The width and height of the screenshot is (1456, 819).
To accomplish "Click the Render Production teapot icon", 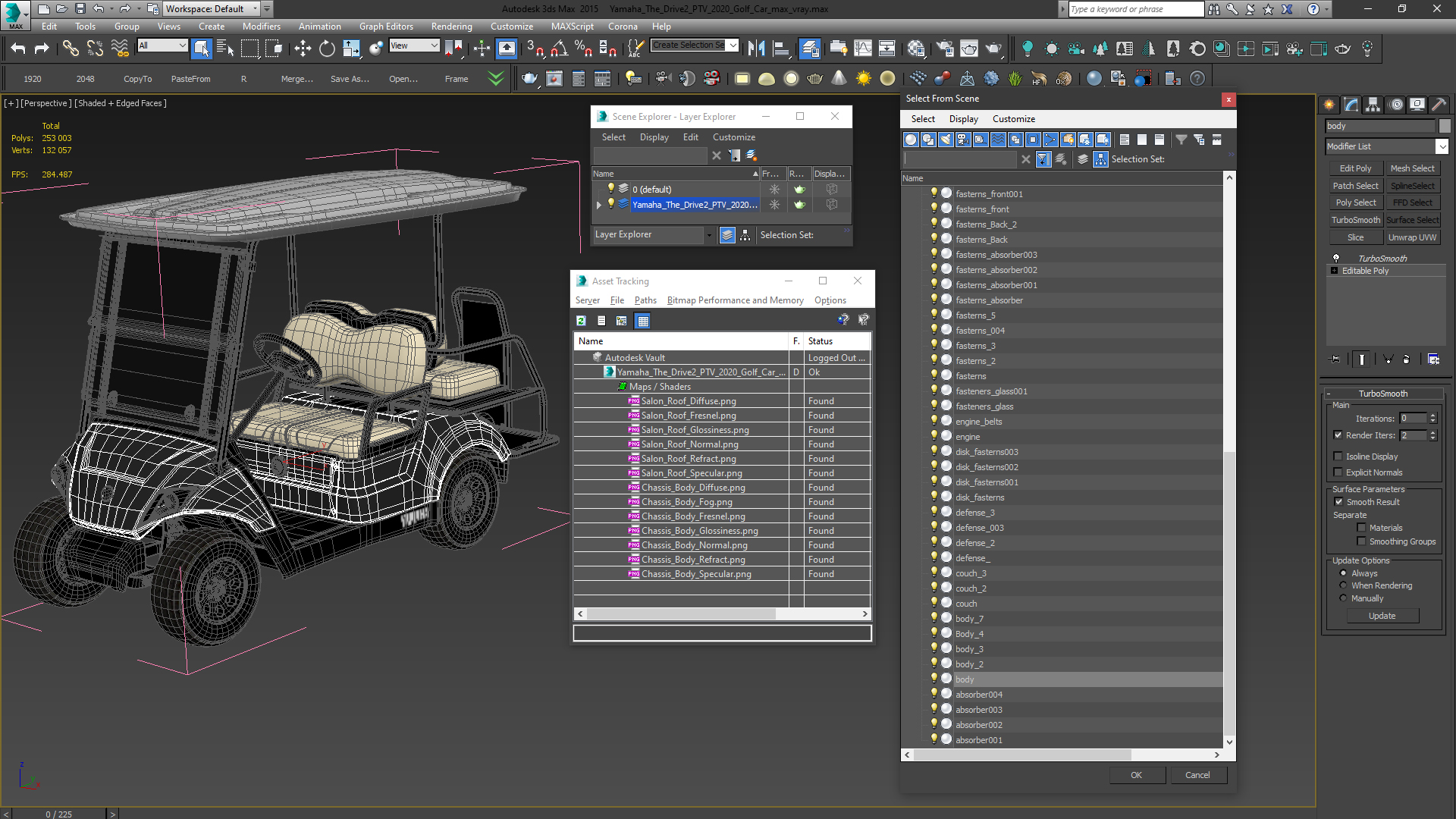I will point(993,49).
